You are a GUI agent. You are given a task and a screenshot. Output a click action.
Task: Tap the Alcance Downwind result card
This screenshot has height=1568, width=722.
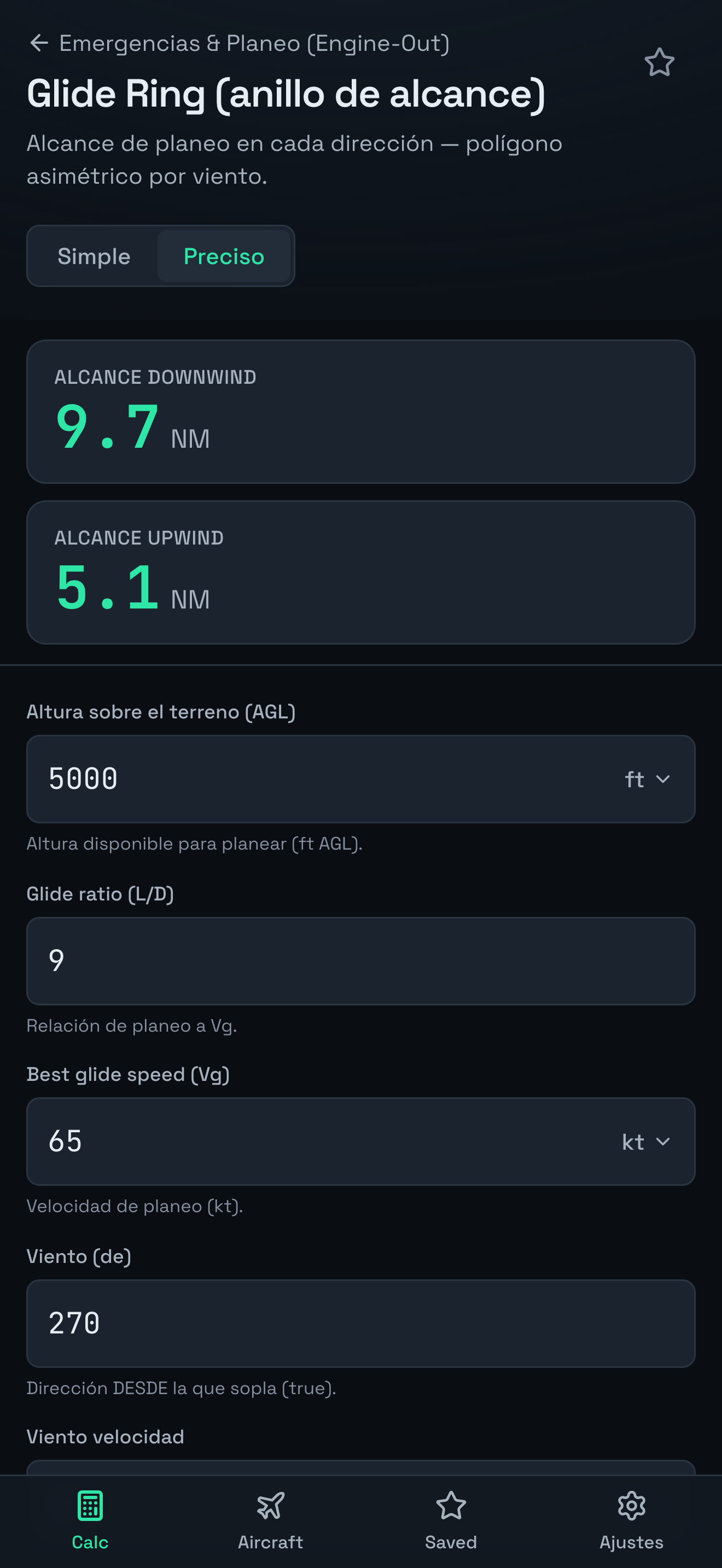click(x=361, y=412)
